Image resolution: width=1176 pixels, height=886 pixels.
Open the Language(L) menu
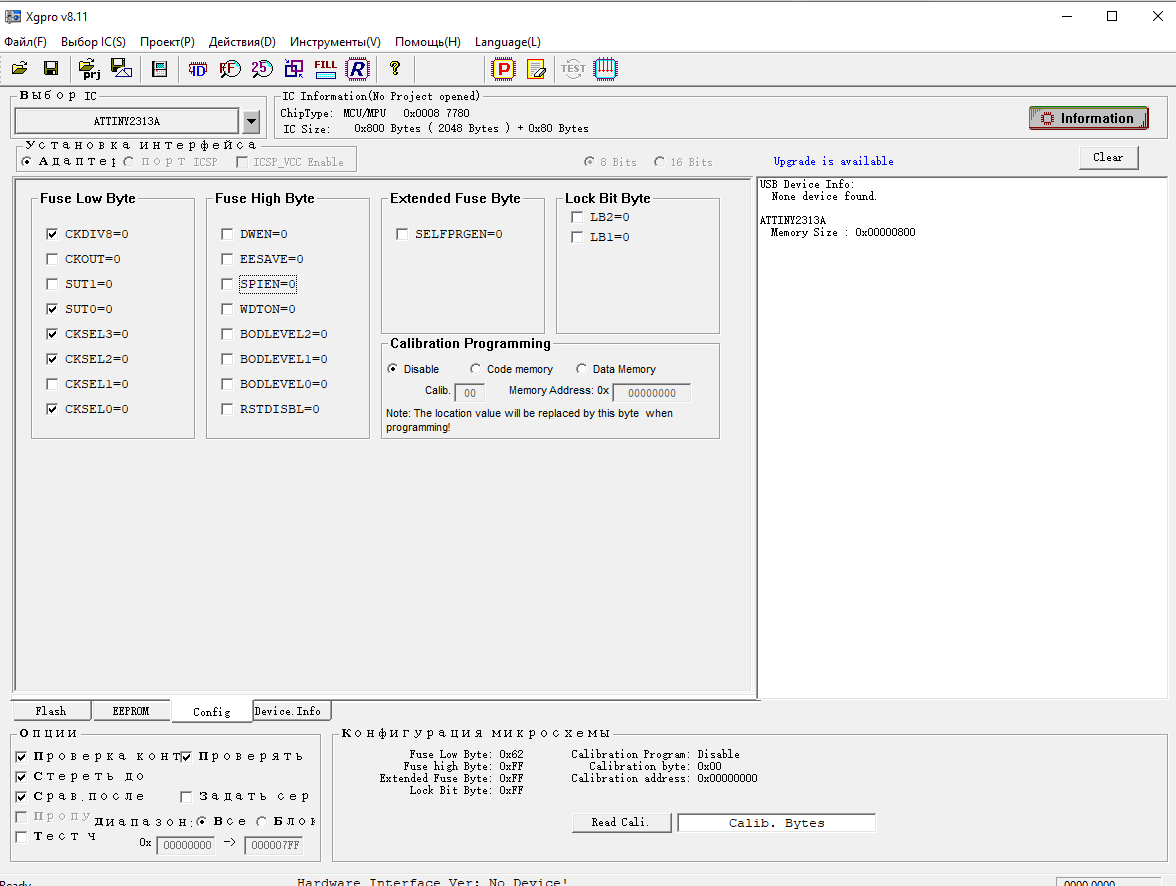pos(507,42)
